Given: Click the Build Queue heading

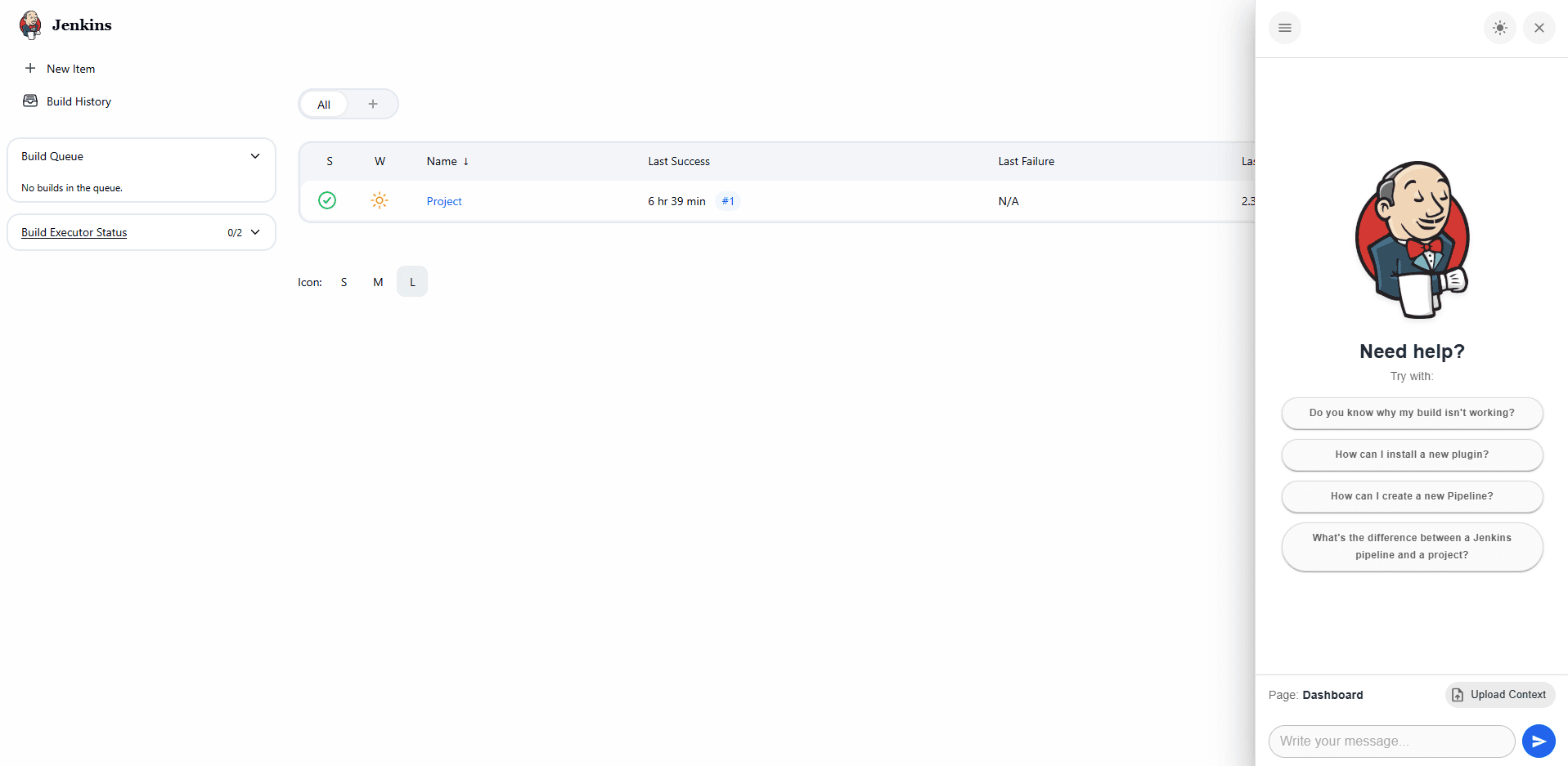Looking at the screenshot, I should 52,156.
